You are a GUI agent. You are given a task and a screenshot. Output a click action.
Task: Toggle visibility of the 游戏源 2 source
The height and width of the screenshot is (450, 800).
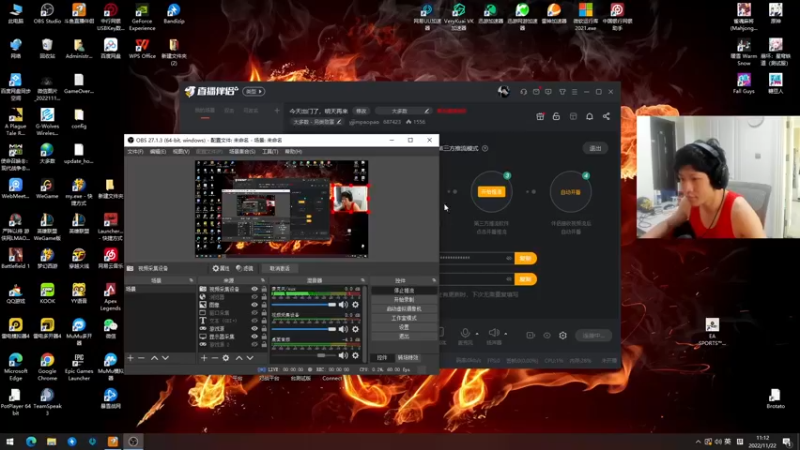tap(254, 344)
